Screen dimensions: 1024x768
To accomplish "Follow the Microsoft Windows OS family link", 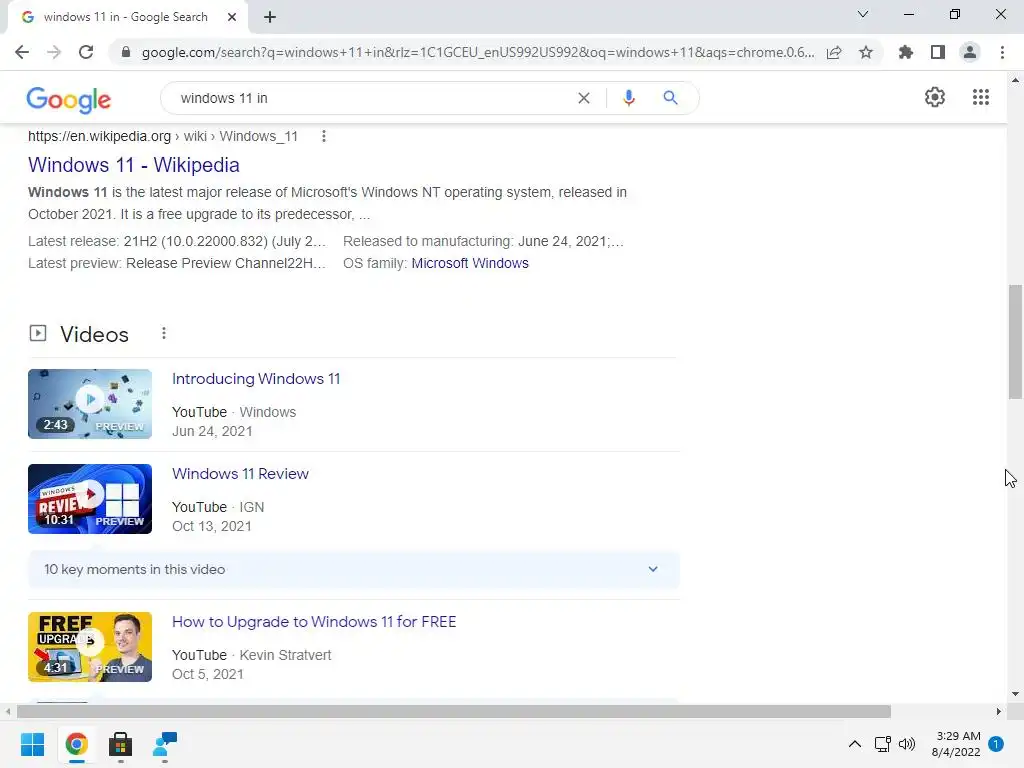I will coord(470,263).
